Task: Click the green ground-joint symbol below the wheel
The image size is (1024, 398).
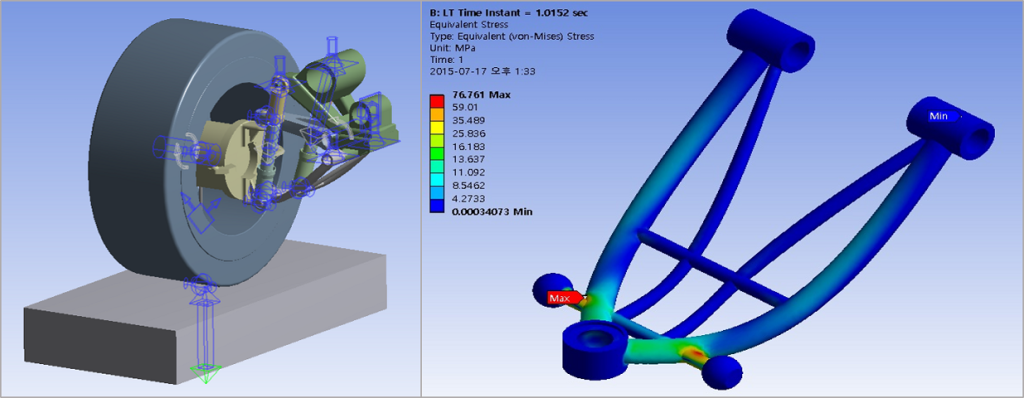Action: click(x=205, y=374)
